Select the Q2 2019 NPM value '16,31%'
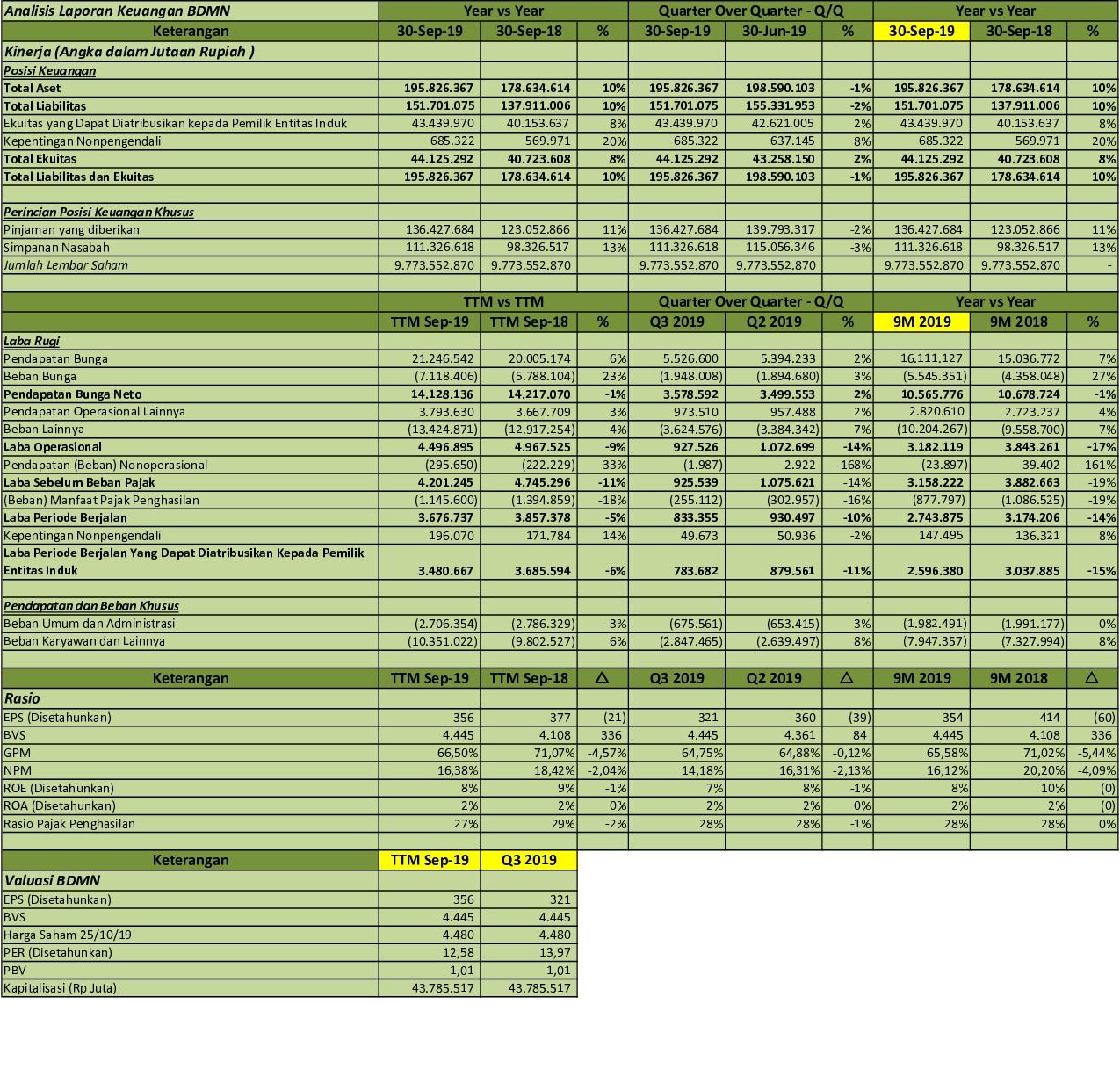This screenshot has width=1120, height=1069. pyautogui.click(x=799, y=770)
